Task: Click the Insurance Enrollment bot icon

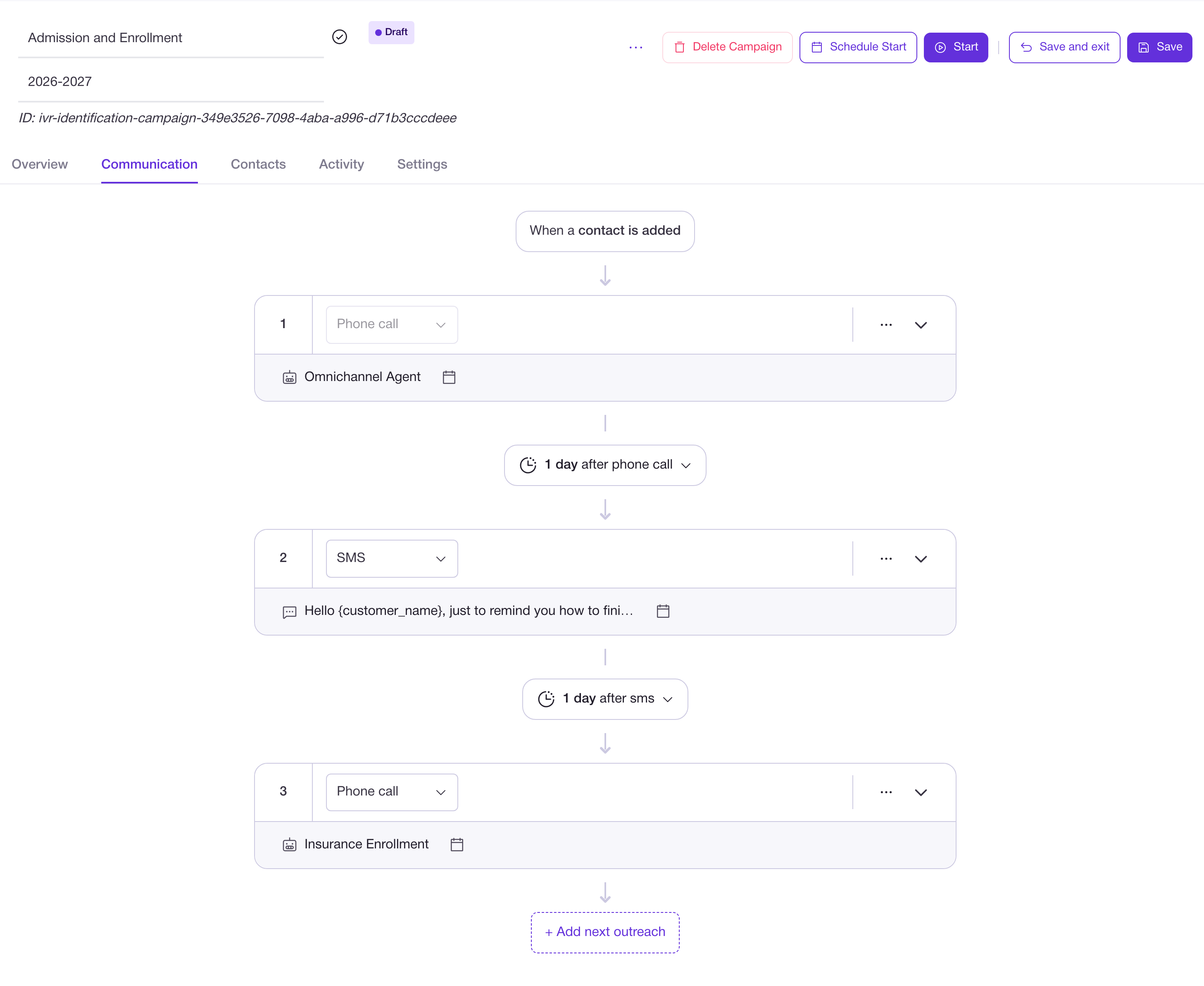Action: pyautogui.click(x=290, y=845)
